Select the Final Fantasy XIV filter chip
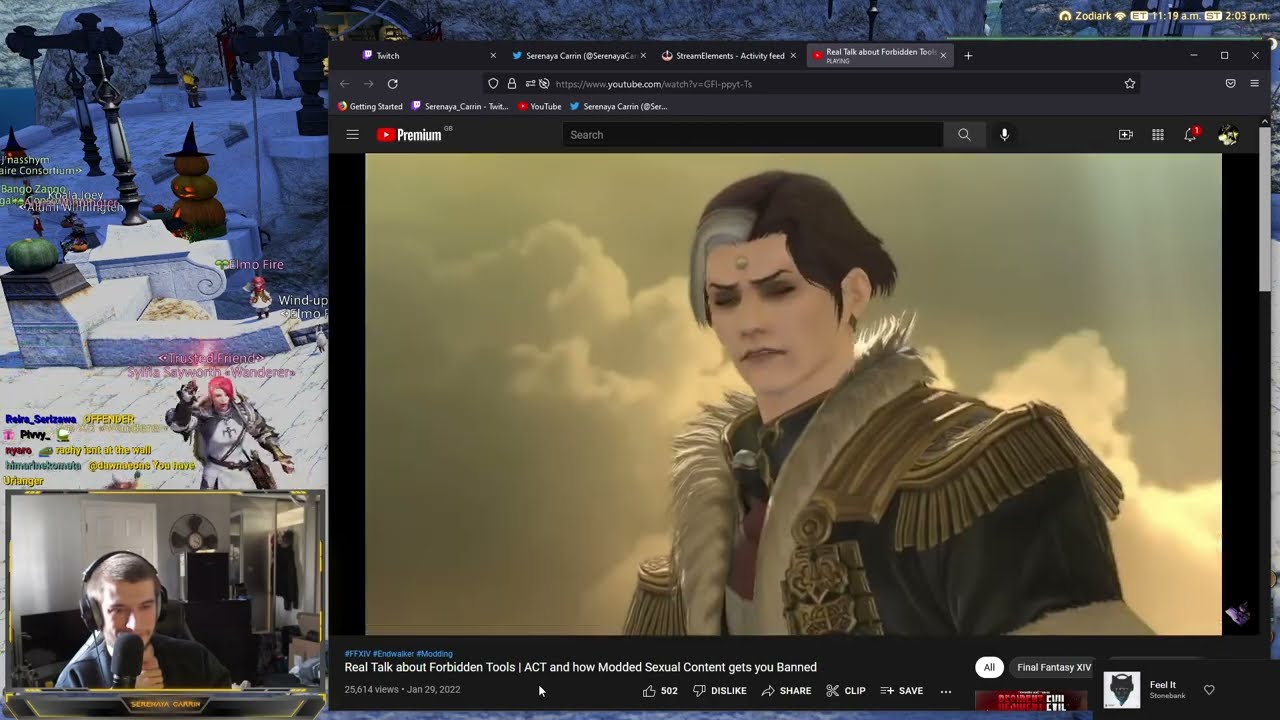This screenshot has height=720, width=1280. (1054, 667)
